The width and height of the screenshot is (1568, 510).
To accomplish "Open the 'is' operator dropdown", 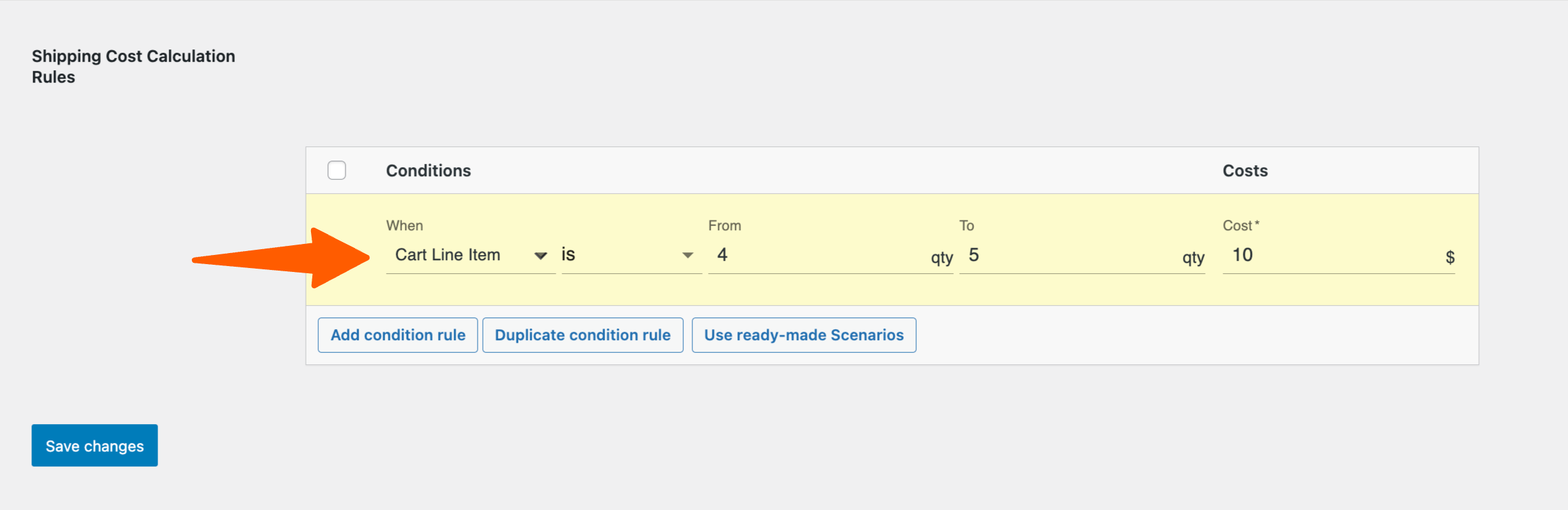I will pos(632,255).
